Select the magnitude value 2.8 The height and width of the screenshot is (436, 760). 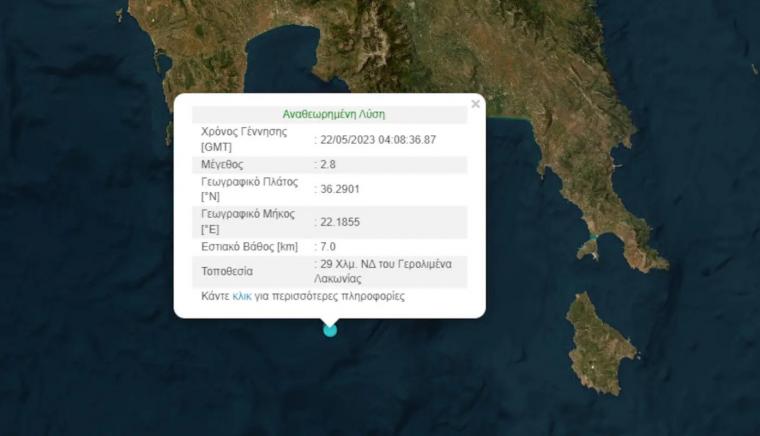[x=328, y=165]
